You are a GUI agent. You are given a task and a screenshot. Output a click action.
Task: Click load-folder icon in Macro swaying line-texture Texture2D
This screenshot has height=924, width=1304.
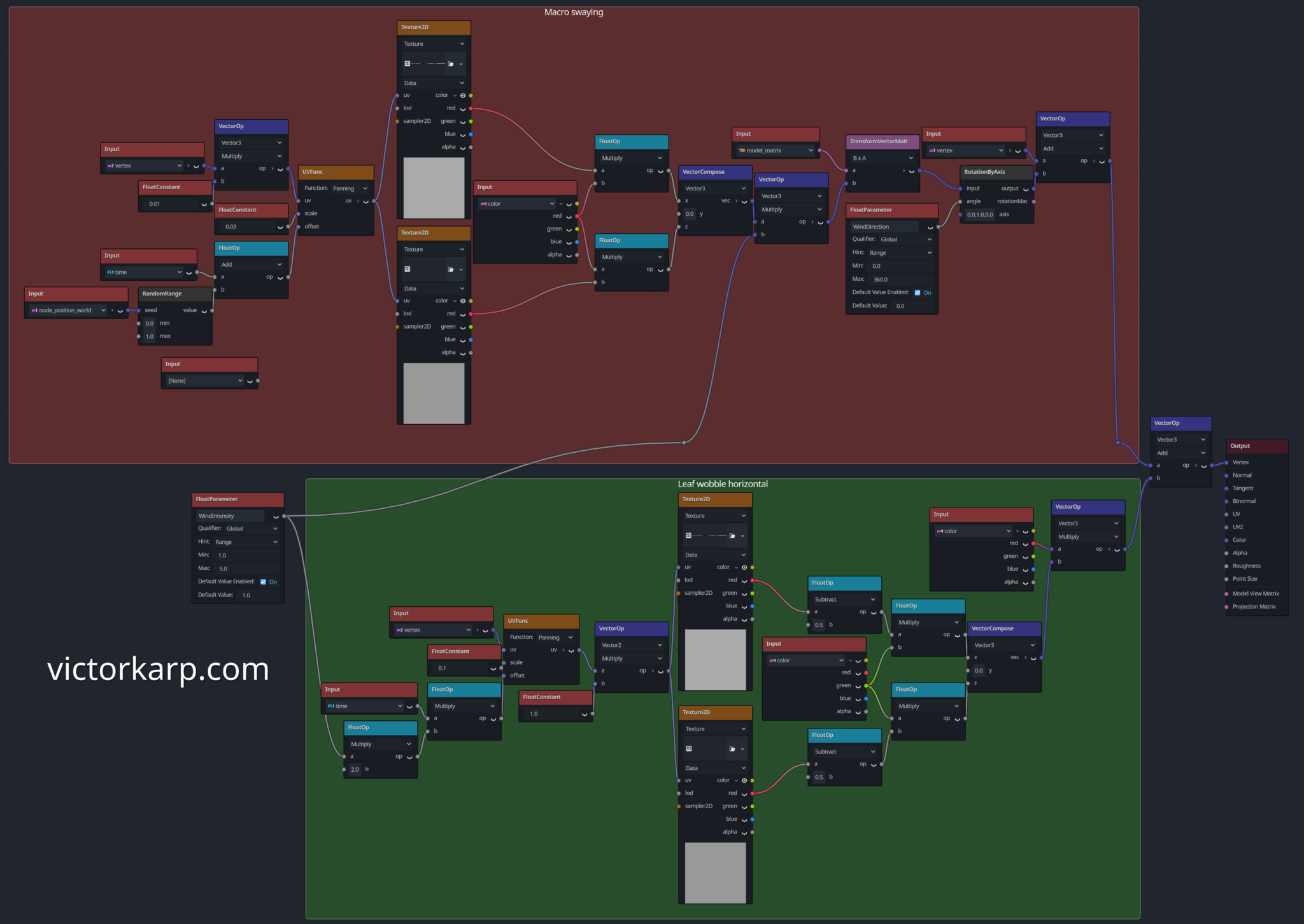coord(451,64)
